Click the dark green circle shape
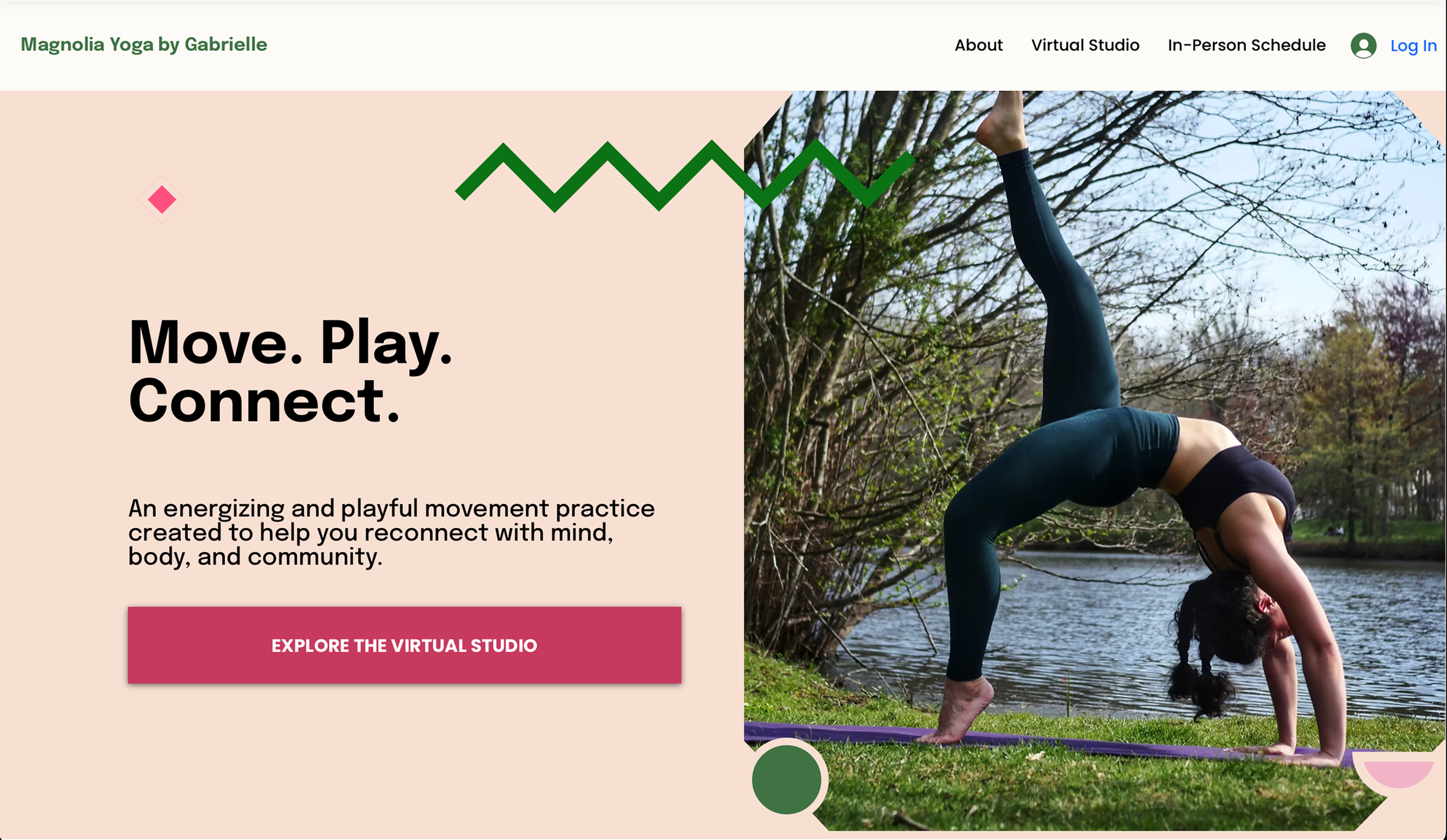 click(x=786, y=779)
